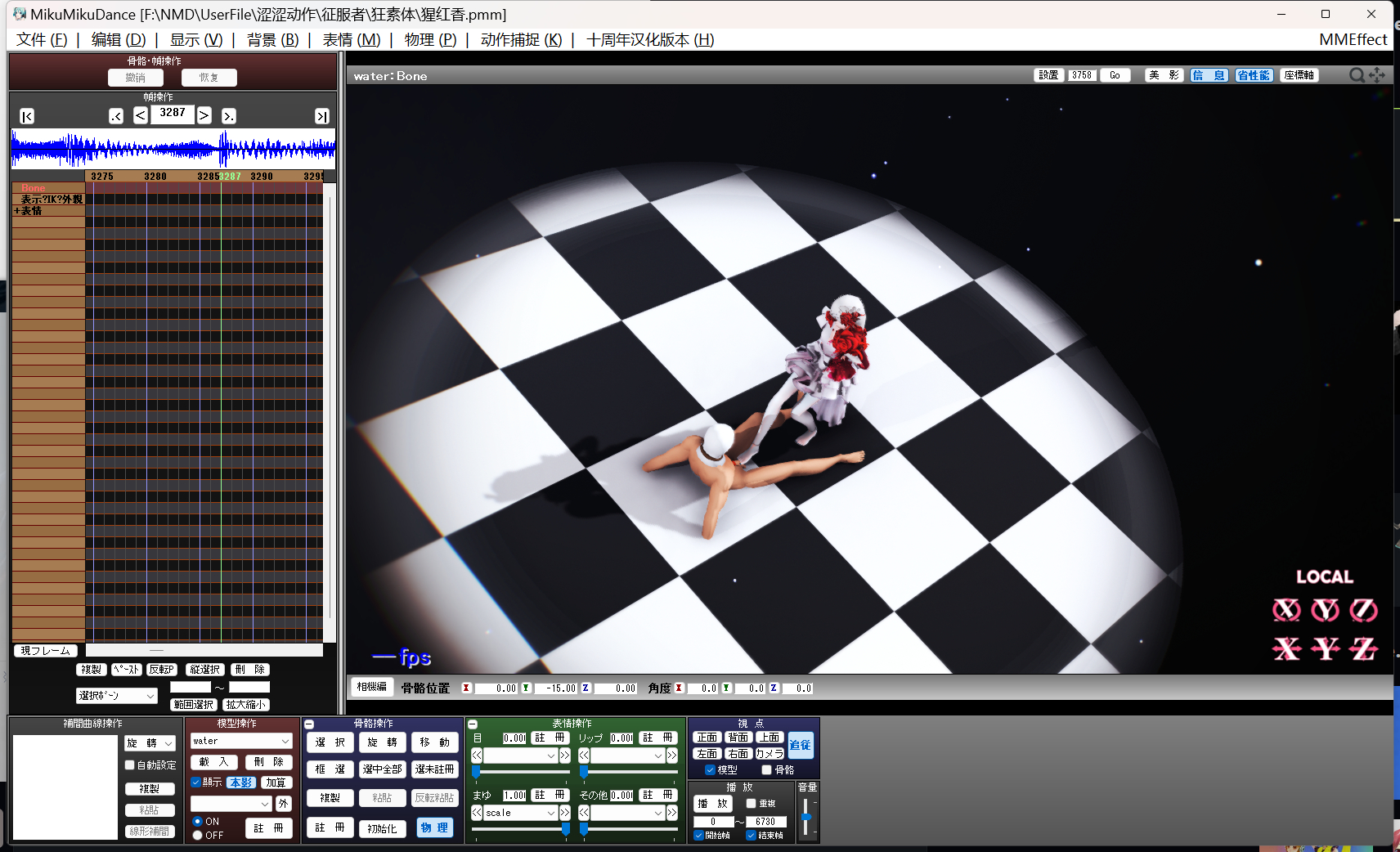
Task: Previous リップ morph arrow button
Action: (584, 756)
